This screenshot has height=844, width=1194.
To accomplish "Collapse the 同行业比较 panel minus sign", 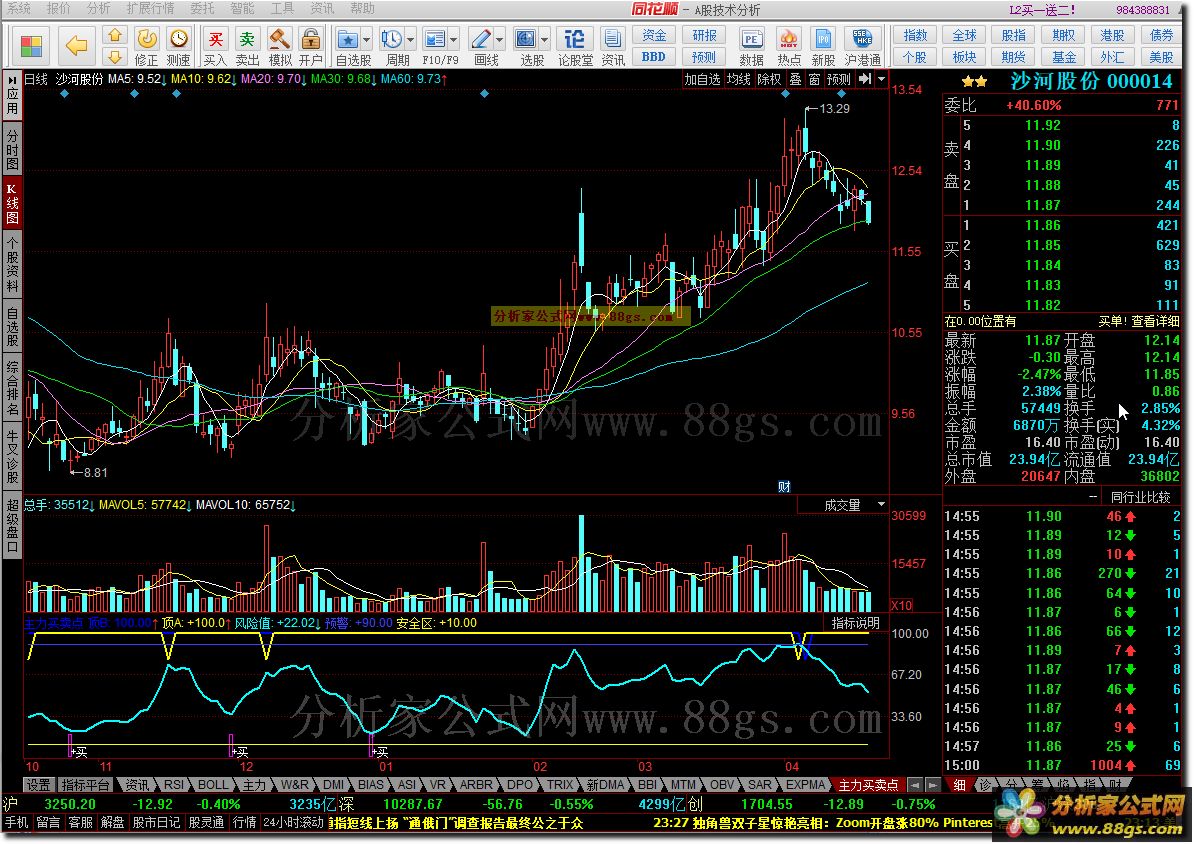I will pyautogui.click(x=1093, y=497).
